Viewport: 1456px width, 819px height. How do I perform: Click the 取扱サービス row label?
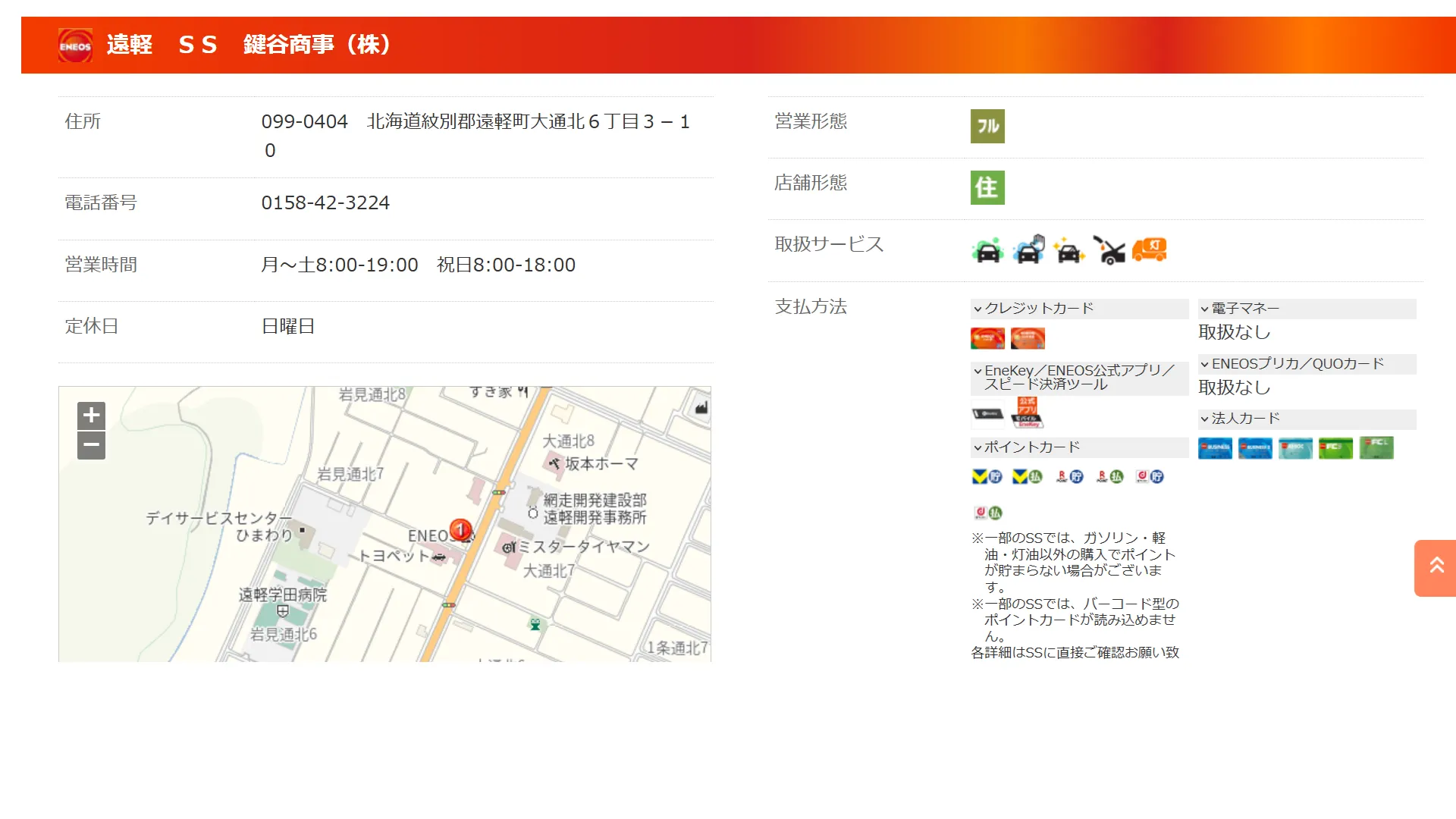pyautogui.click(x=829, y=244)
